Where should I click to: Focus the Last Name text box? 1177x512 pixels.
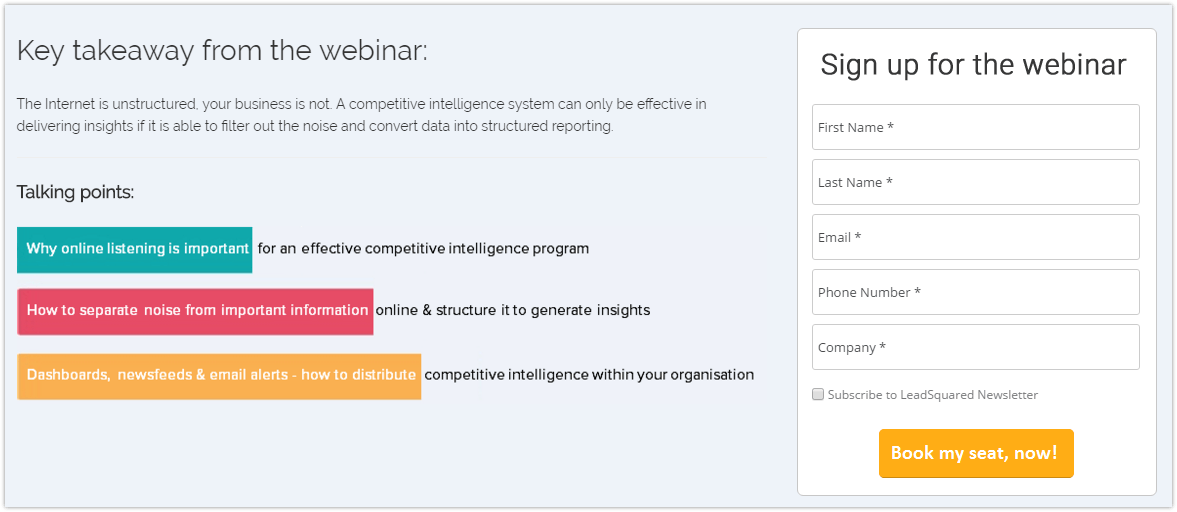[x=975, y=182]
